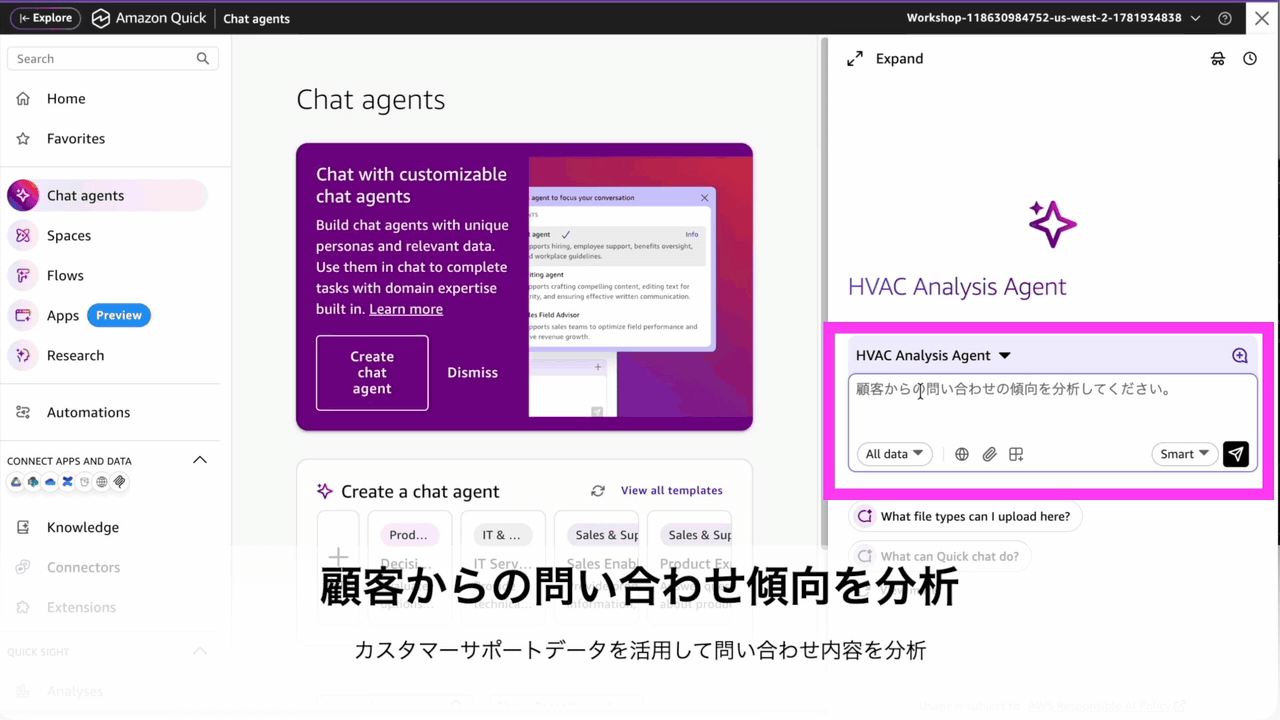This screenshot has width=1280, height=720.
Task: Click the 'Chat agents' page heading
Action: (x=371, y=100)
